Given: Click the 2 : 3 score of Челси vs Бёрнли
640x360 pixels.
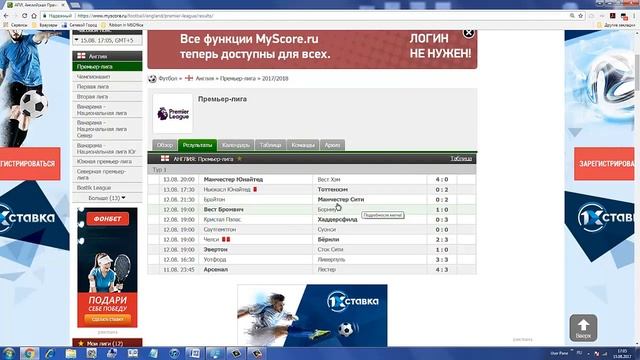Looking at the screenshot, I should (x=442, y=239).
